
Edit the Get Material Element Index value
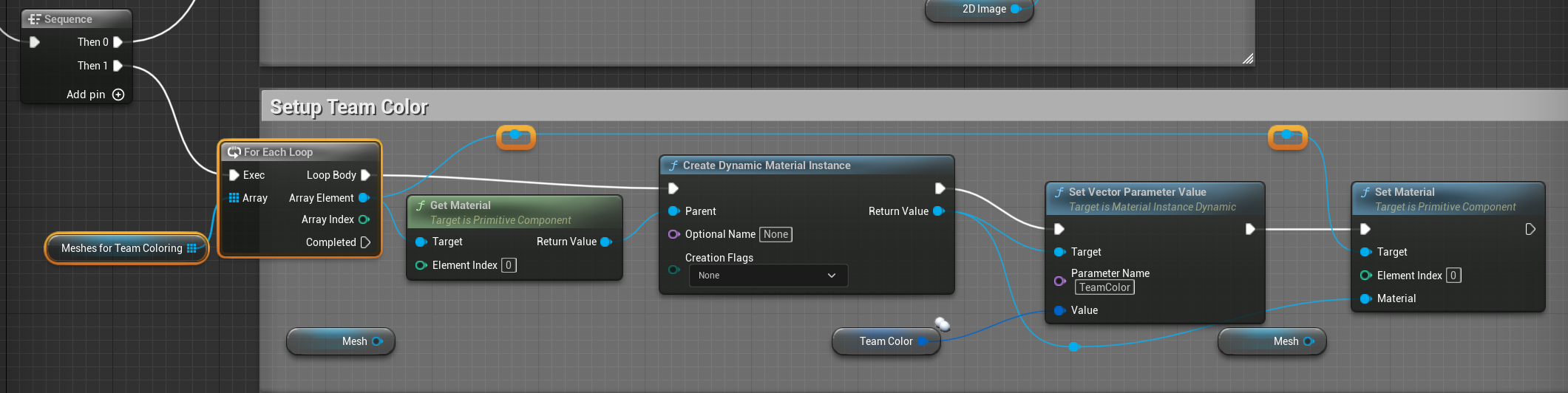click(509, 265)
